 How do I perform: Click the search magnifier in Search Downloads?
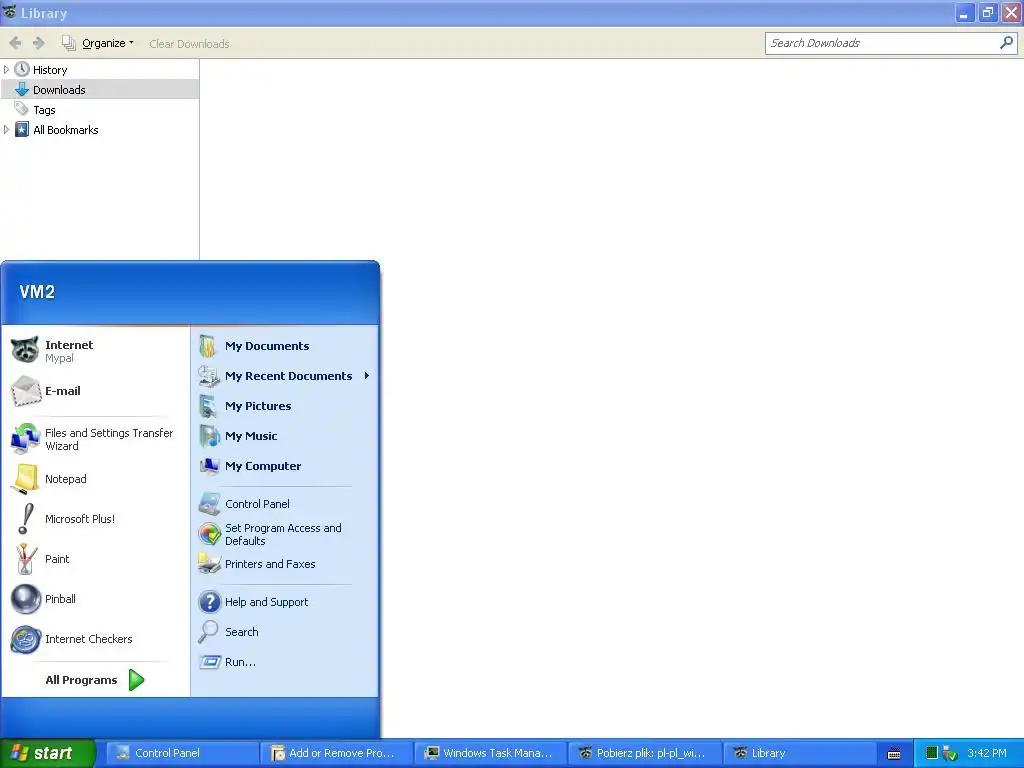coord(1006,43)
